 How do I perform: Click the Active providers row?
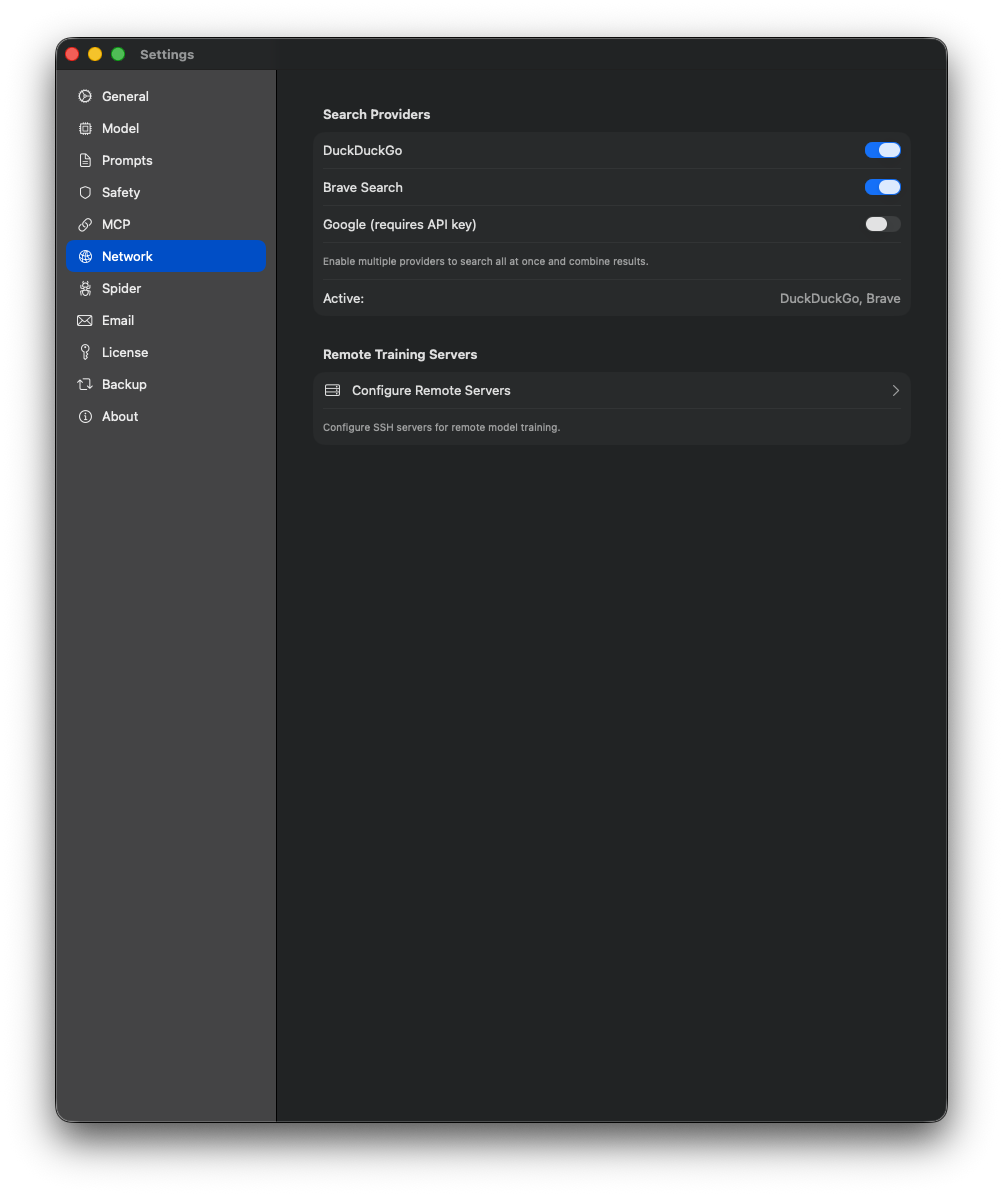tap(611, 298)
